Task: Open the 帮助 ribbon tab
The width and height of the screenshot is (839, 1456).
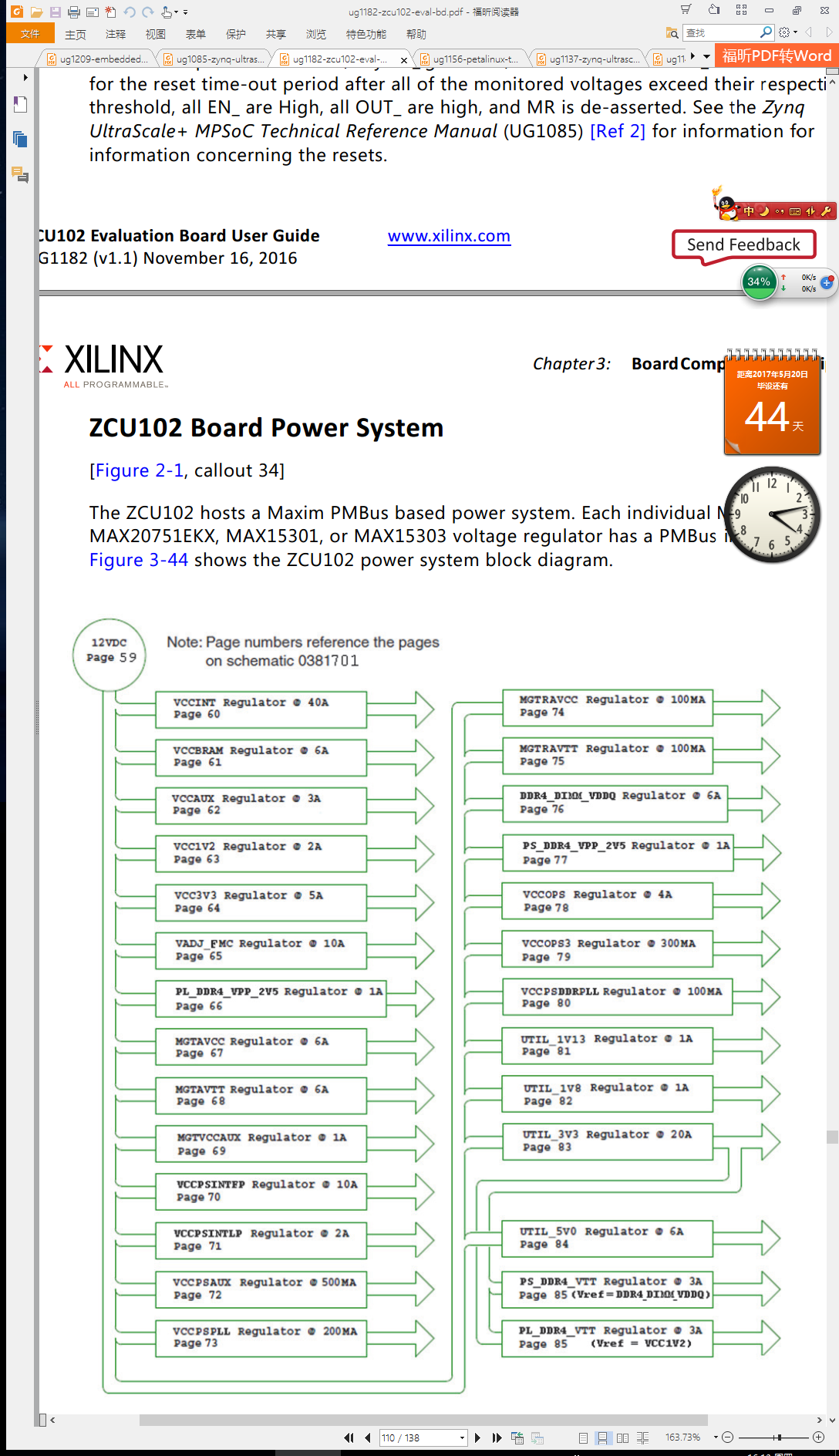Action: 416,34
